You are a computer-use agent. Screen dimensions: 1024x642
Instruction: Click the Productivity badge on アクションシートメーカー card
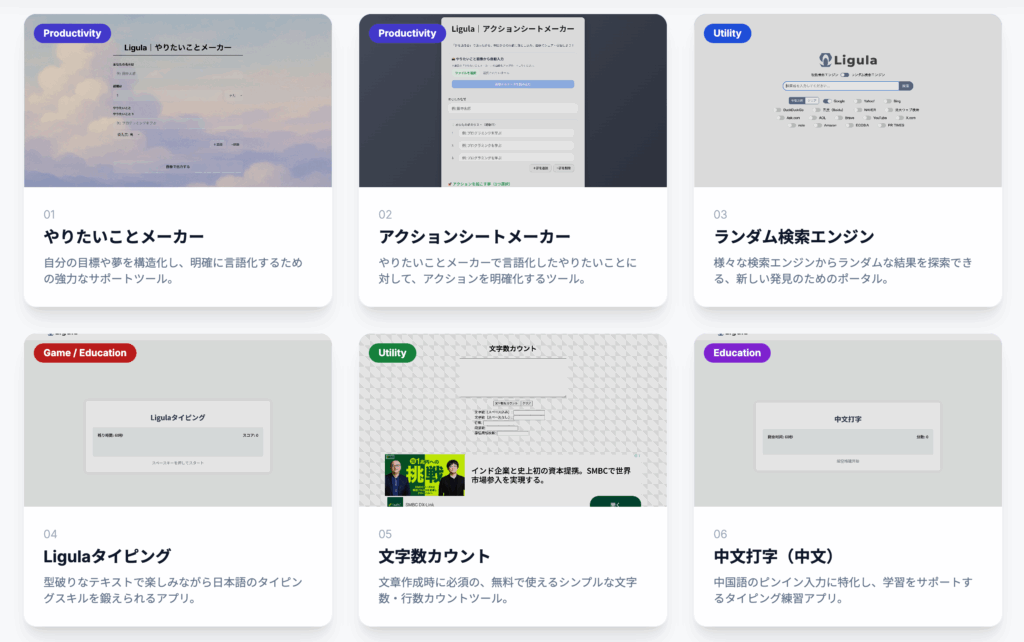pyautogui.click(x=407, y=33)
